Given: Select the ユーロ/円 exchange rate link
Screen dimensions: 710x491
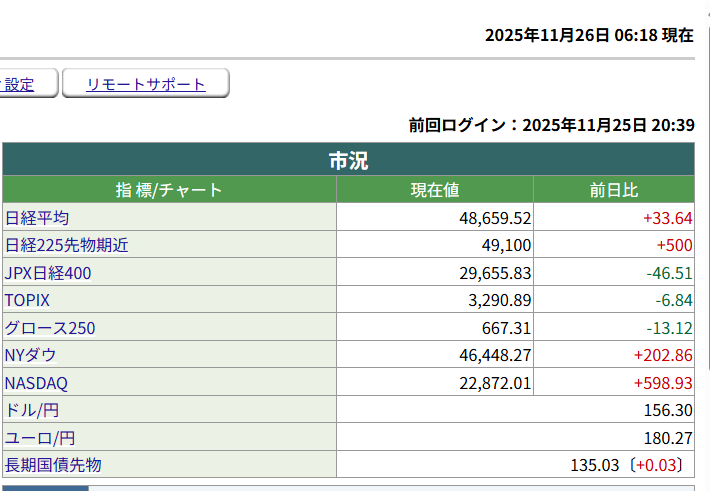Looking at the screenshot, I should coord(40,438).
